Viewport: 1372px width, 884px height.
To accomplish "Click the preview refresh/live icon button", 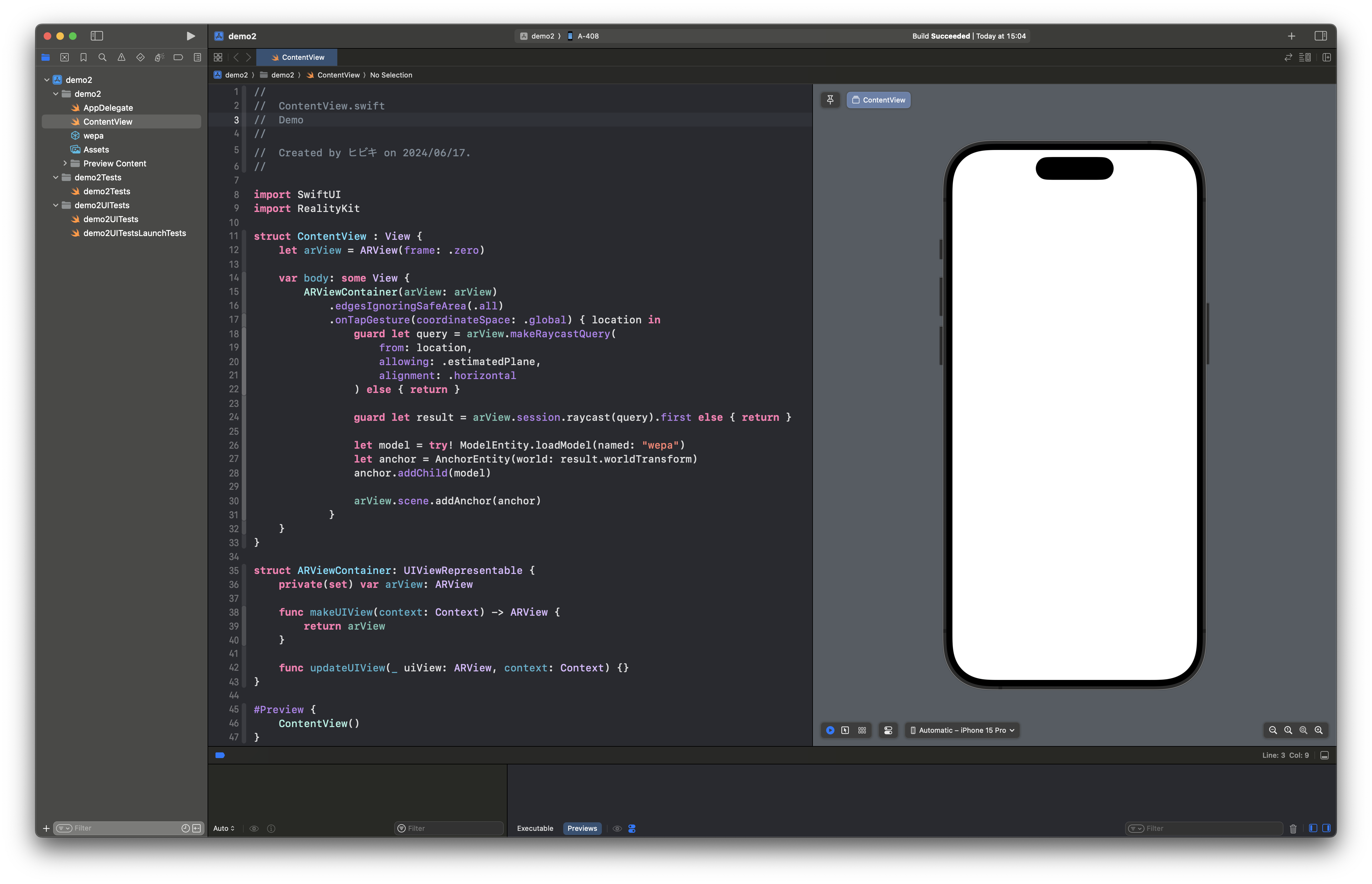I will point(831,730).
